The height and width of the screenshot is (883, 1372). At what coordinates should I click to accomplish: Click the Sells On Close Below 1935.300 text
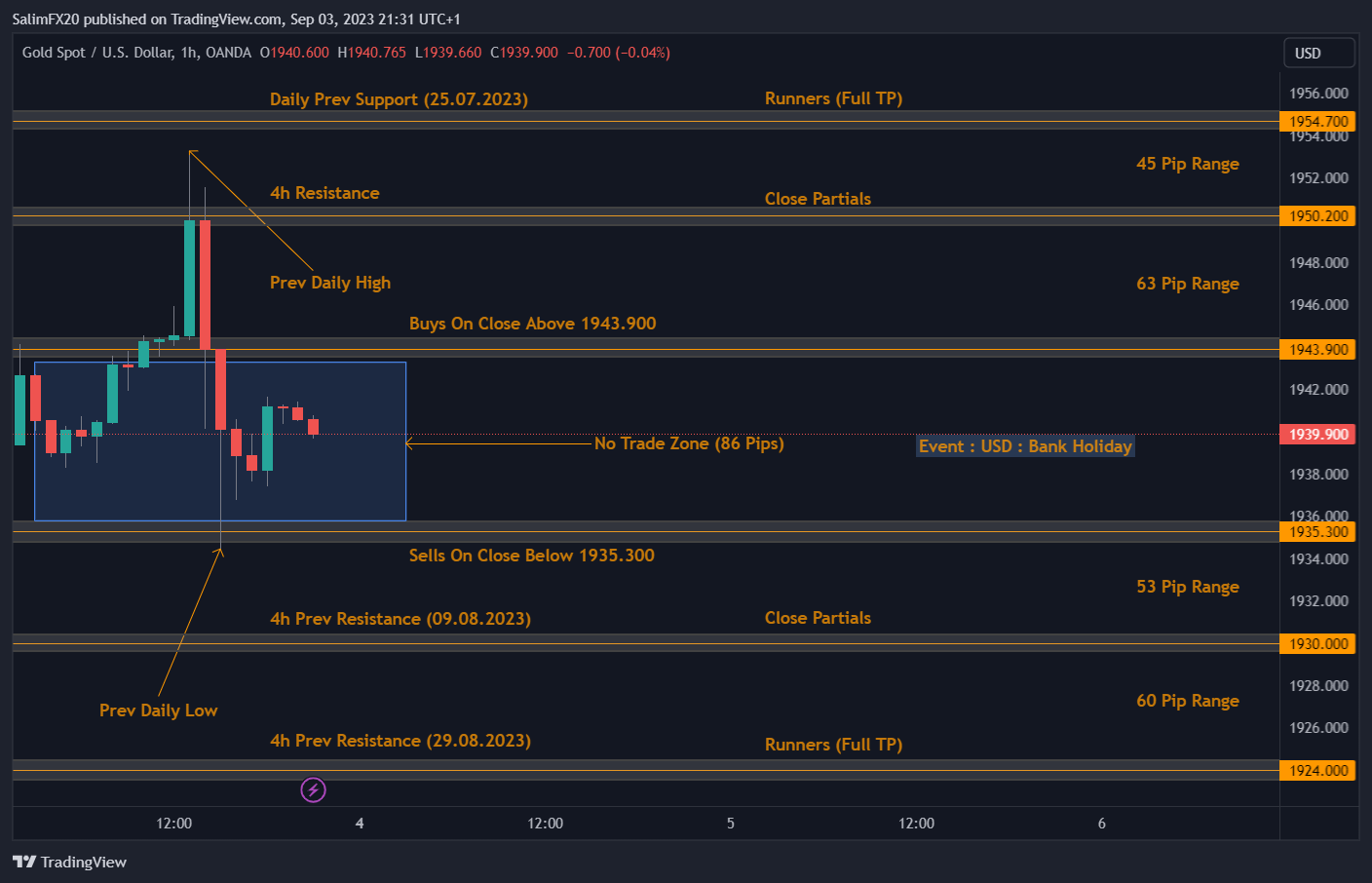531,555
